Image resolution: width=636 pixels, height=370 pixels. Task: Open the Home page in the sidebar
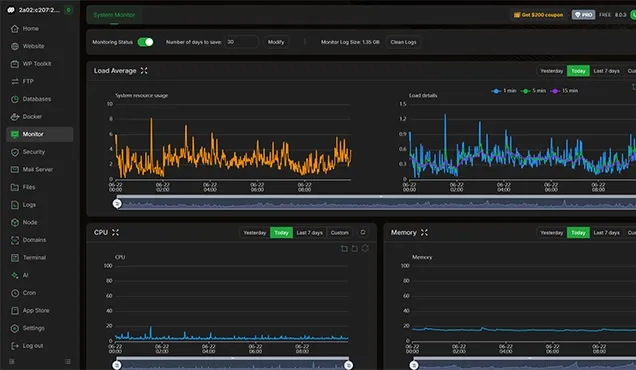coord(39,28)
